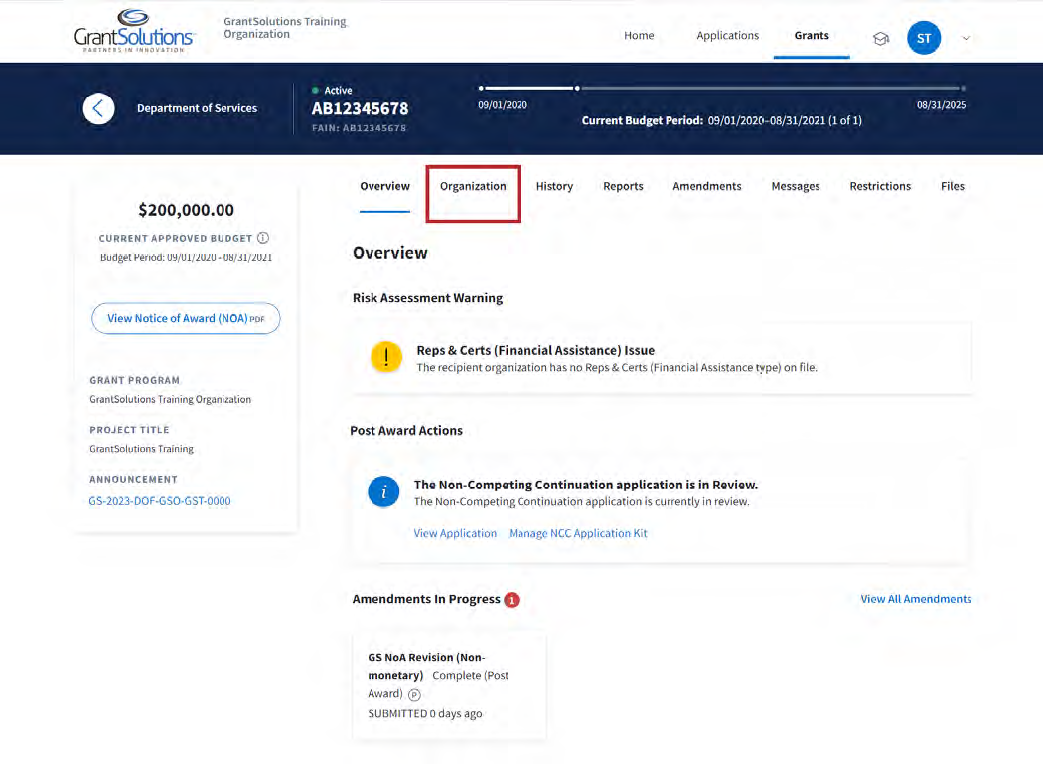This screenshot has height=779, width=1043.
Task: Click the yellow risk warning icon
Action: pos(386,357)
